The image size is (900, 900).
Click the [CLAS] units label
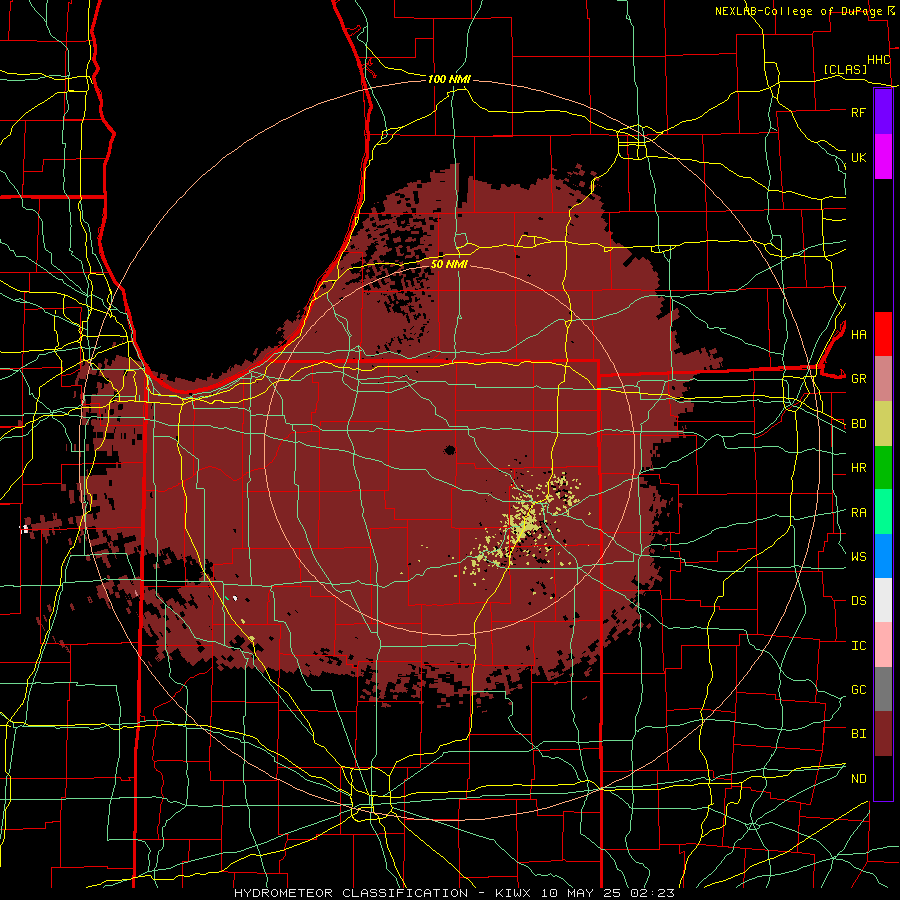click(845, 69)
